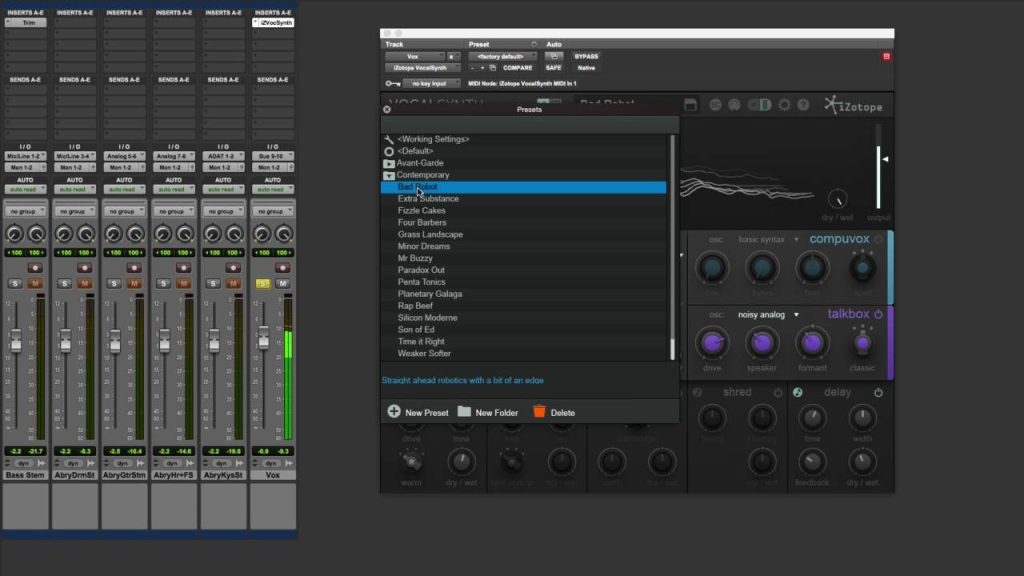Click the preset search field

[530, 123]
